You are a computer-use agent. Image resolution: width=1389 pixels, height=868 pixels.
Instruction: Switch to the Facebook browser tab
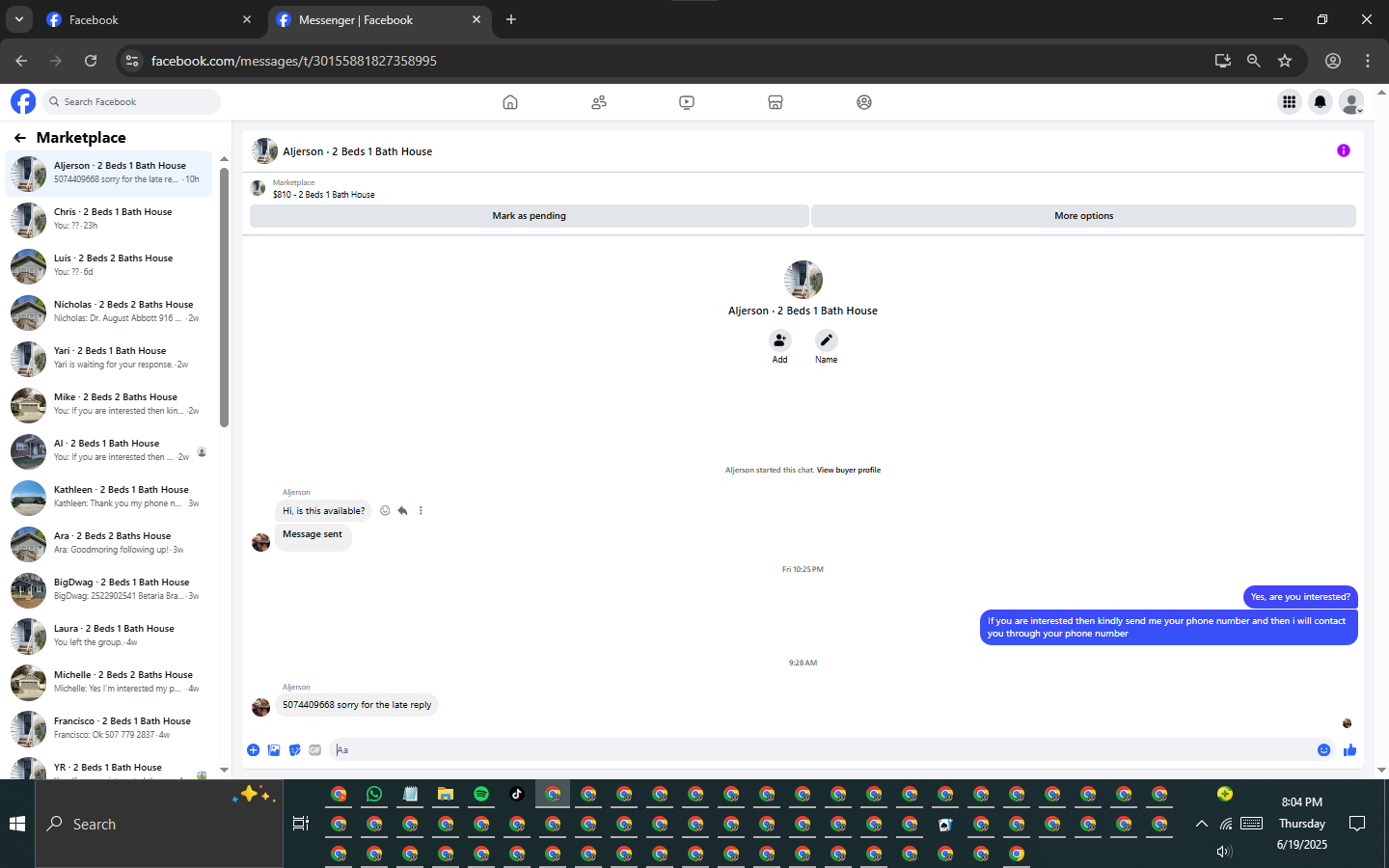[x=150, y=20]
